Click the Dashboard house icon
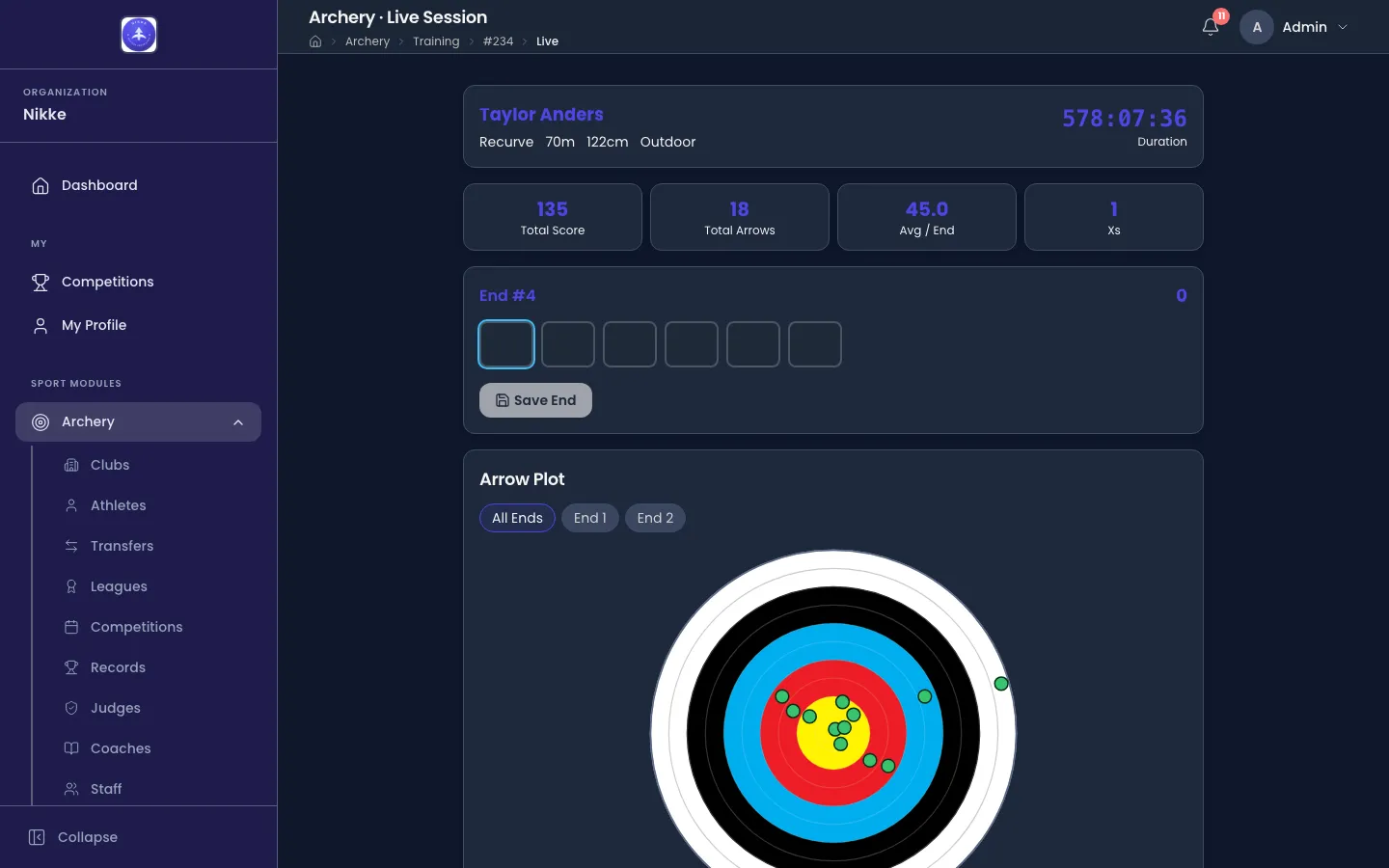The height and width of the screenshot is (868, 1389). point(41,185)
